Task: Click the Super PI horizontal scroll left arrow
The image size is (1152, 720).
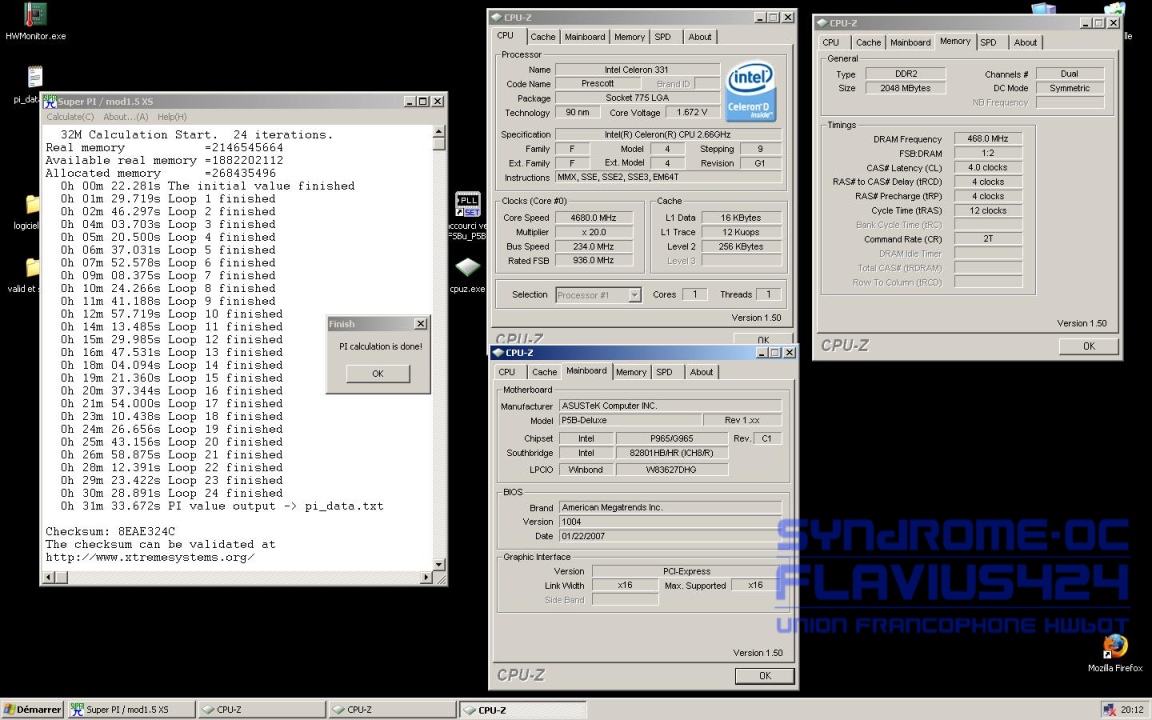Action: coord(49,577)
